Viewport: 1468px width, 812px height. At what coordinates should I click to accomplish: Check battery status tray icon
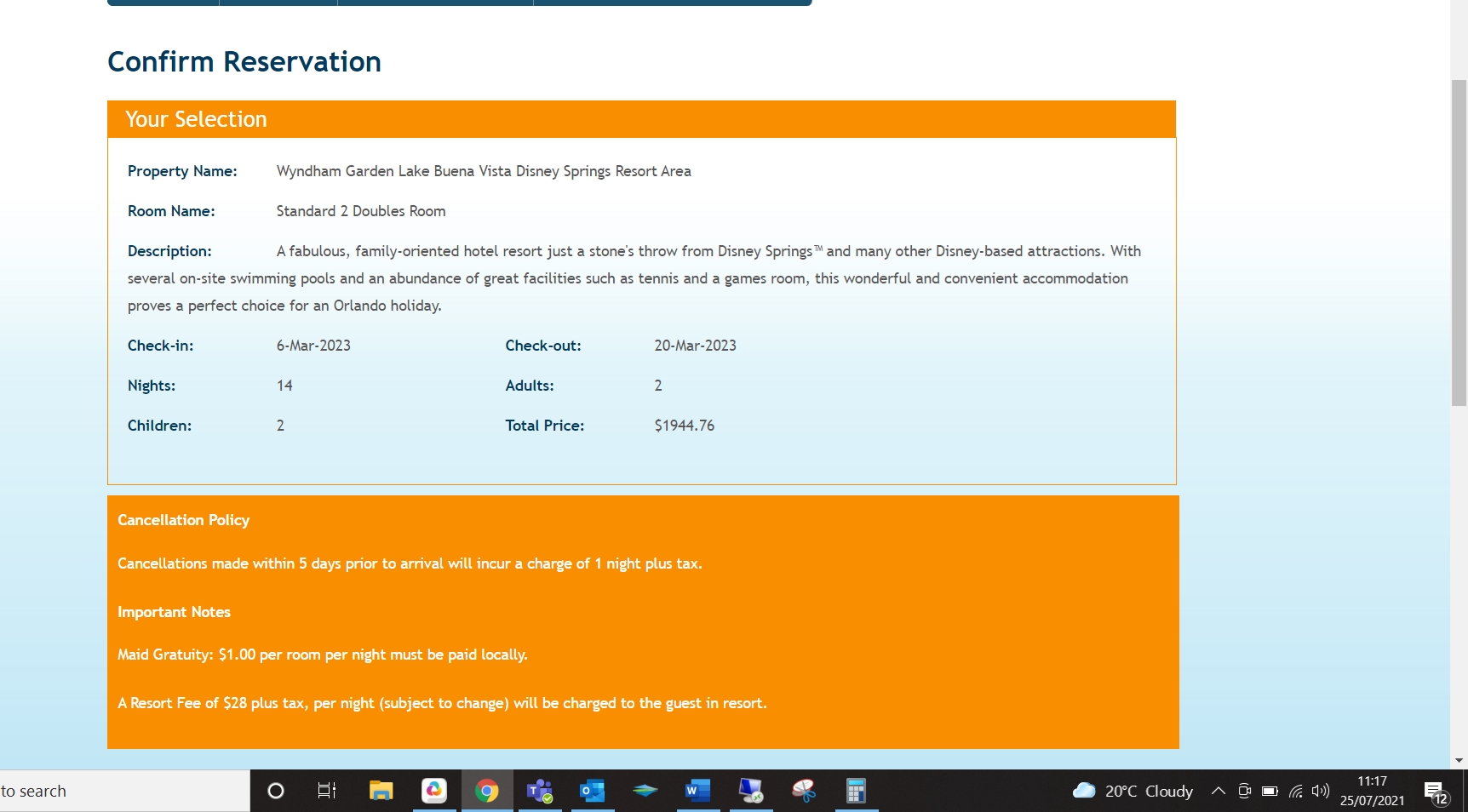pos(1270,791)
